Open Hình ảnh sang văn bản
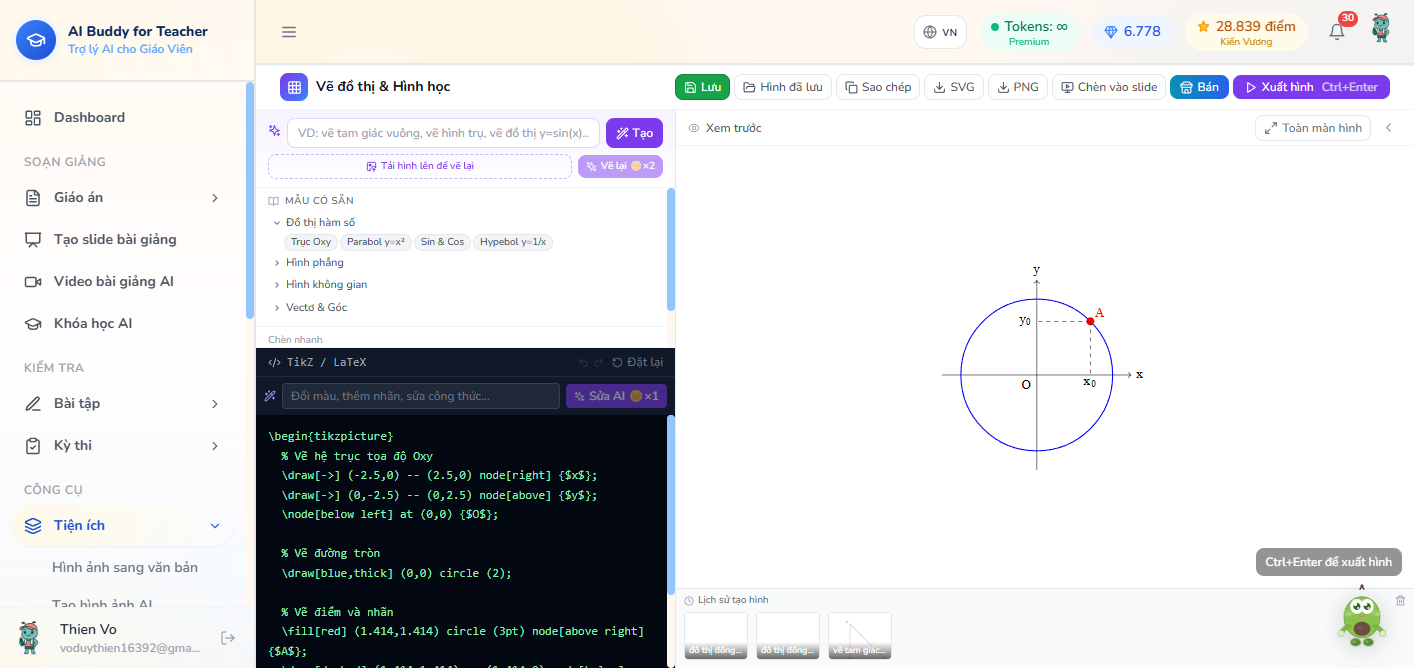The image size is (1414, 668). pyautogui.click(x=125, y=567)
